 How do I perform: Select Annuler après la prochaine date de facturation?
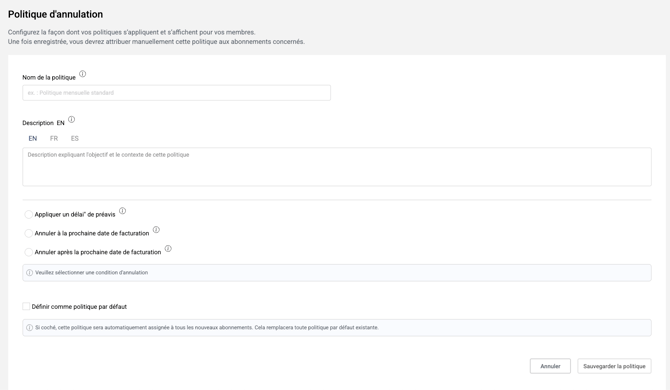(28, 252)
